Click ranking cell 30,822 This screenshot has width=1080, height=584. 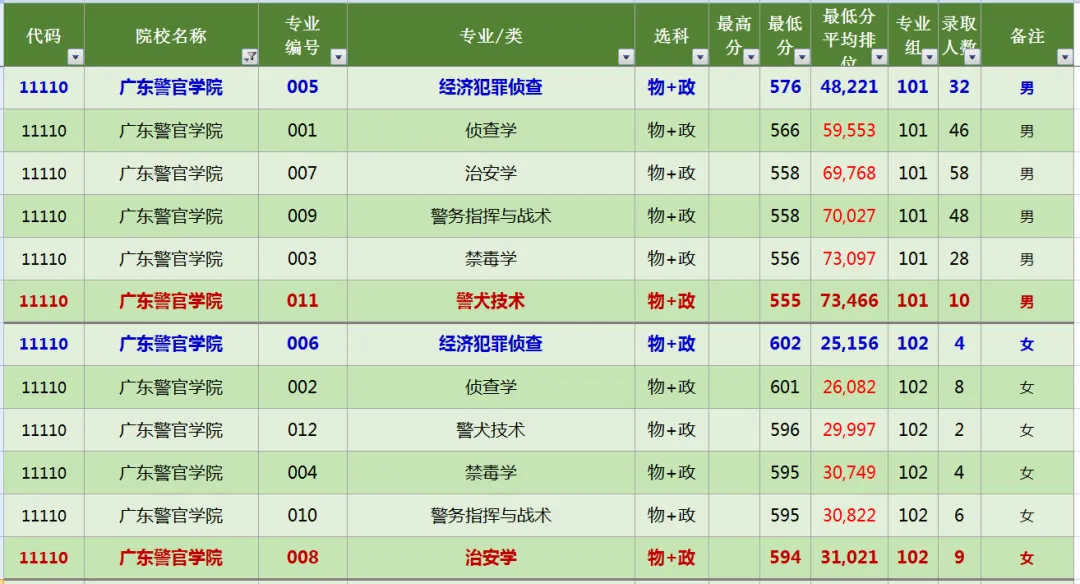(849, 516)
